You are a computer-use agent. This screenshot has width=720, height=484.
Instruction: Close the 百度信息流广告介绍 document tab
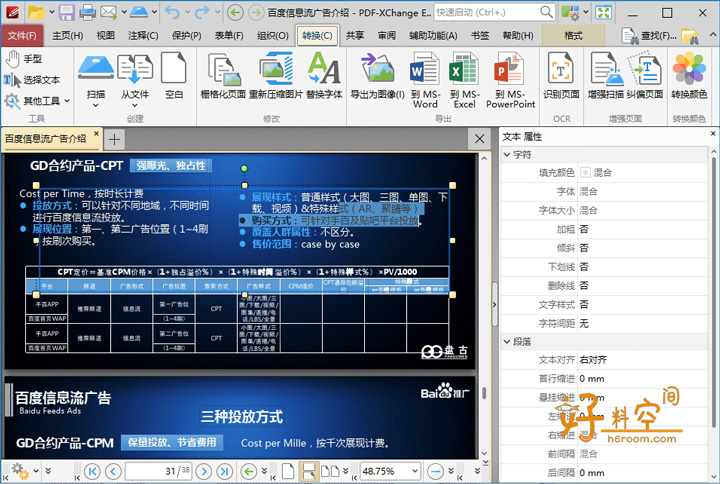(96, 134)
